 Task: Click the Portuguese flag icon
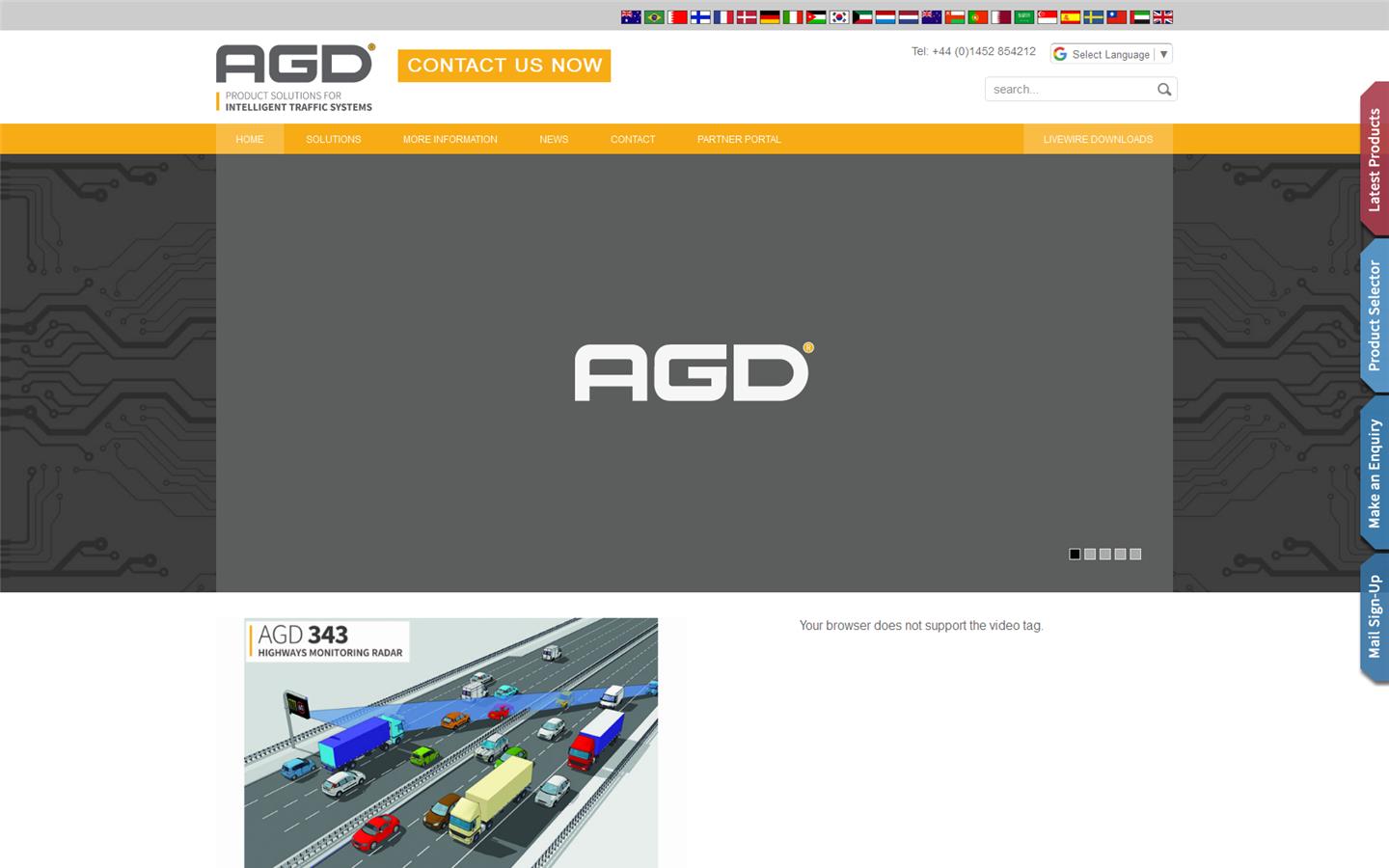point(978,16)
